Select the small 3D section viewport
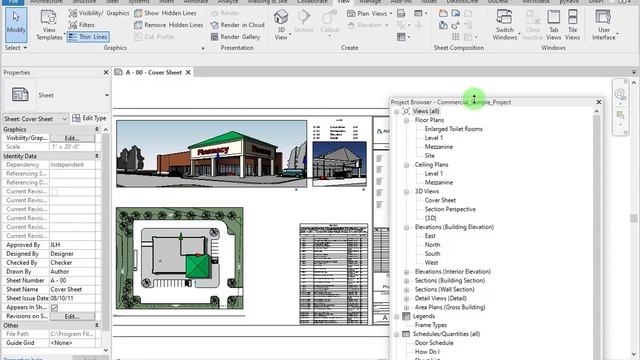The height and width of the screenshot is (360, 640). 339,164
